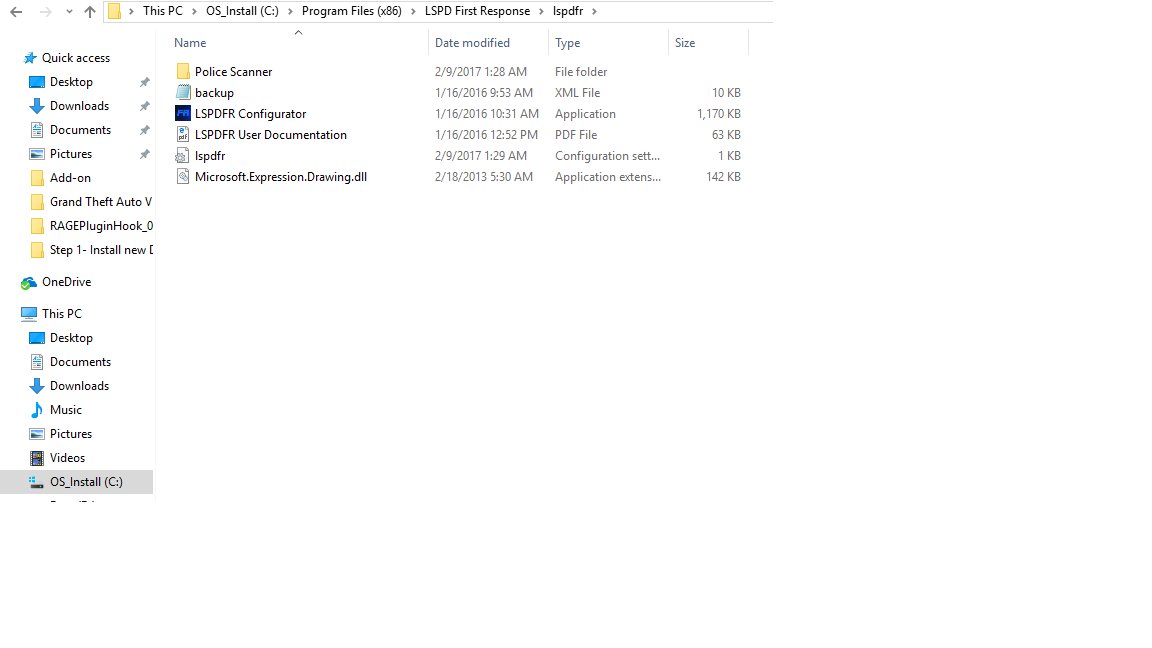Viewport: 1152px width, 648px height.
Task: Select LSPD First Response breadcrumb segment
Action: click(x=477, y=11)
